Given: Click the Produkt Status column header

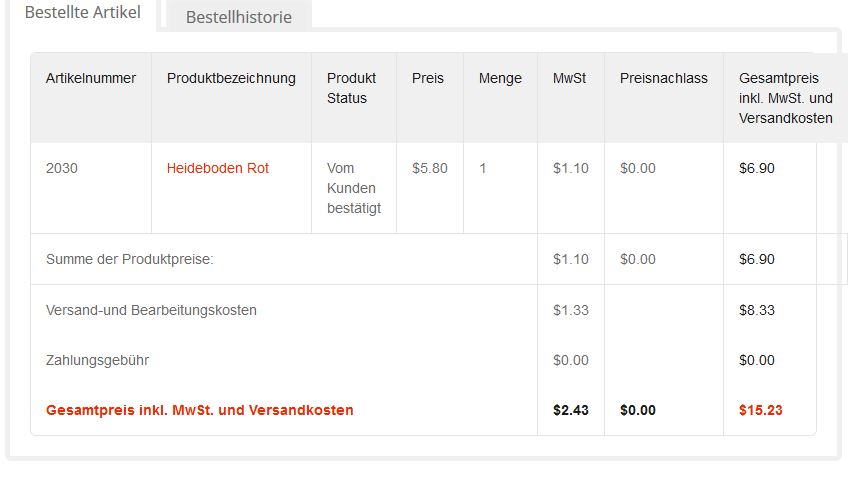Looking at the screenshot, I should (x=351, y=88).
